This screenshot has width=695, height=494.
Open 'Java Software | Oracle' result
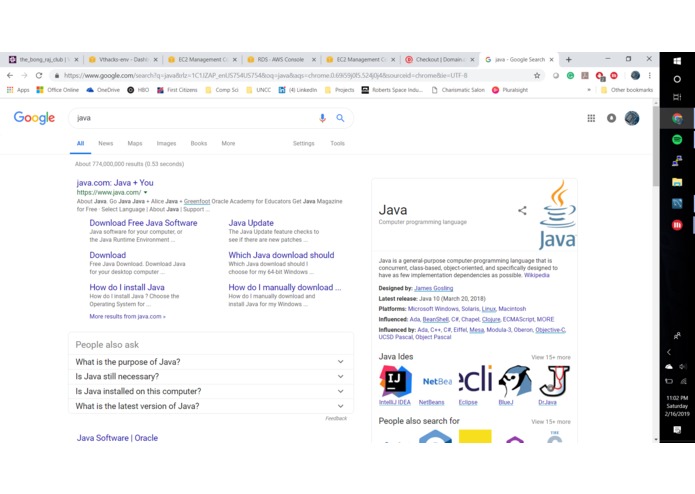pyautogui.click(x=117, y=438)
